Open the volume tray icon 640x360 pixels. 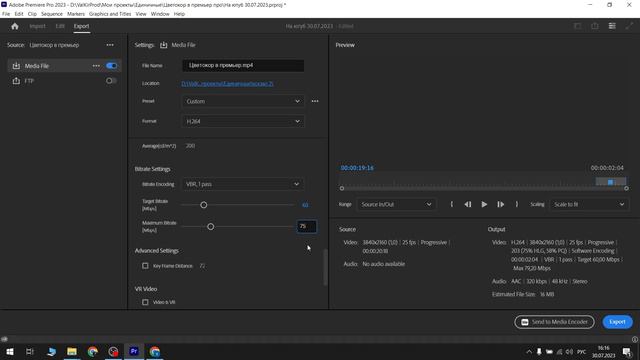569,351
